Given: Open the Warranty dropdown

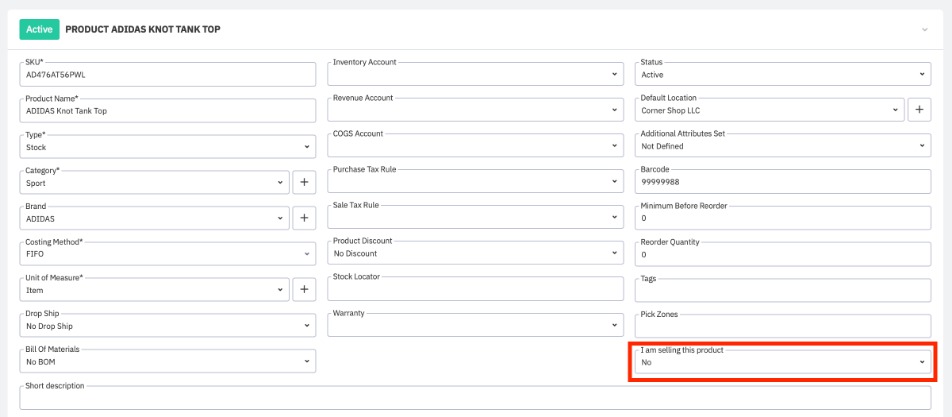Looking at the screenshot, I should tap(476, 326).
